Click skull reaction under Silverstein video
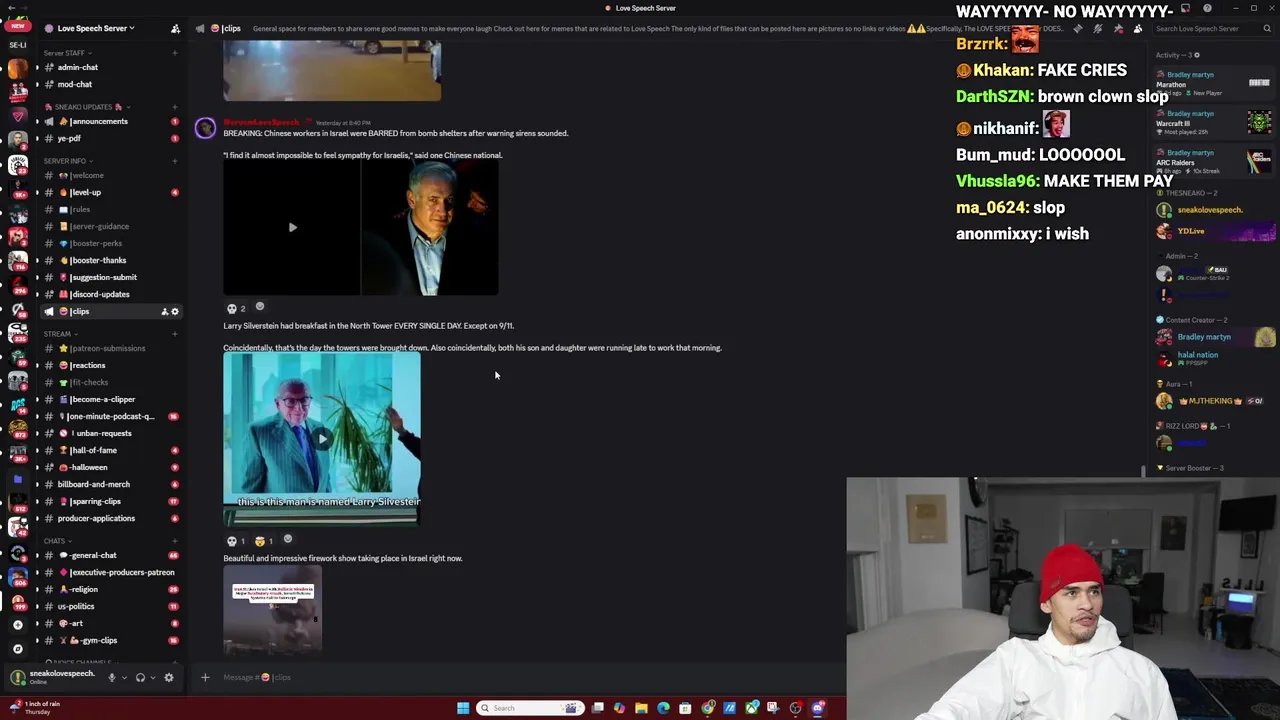The height and width of the screenshot is (720, 1280). tap(235, 541)
